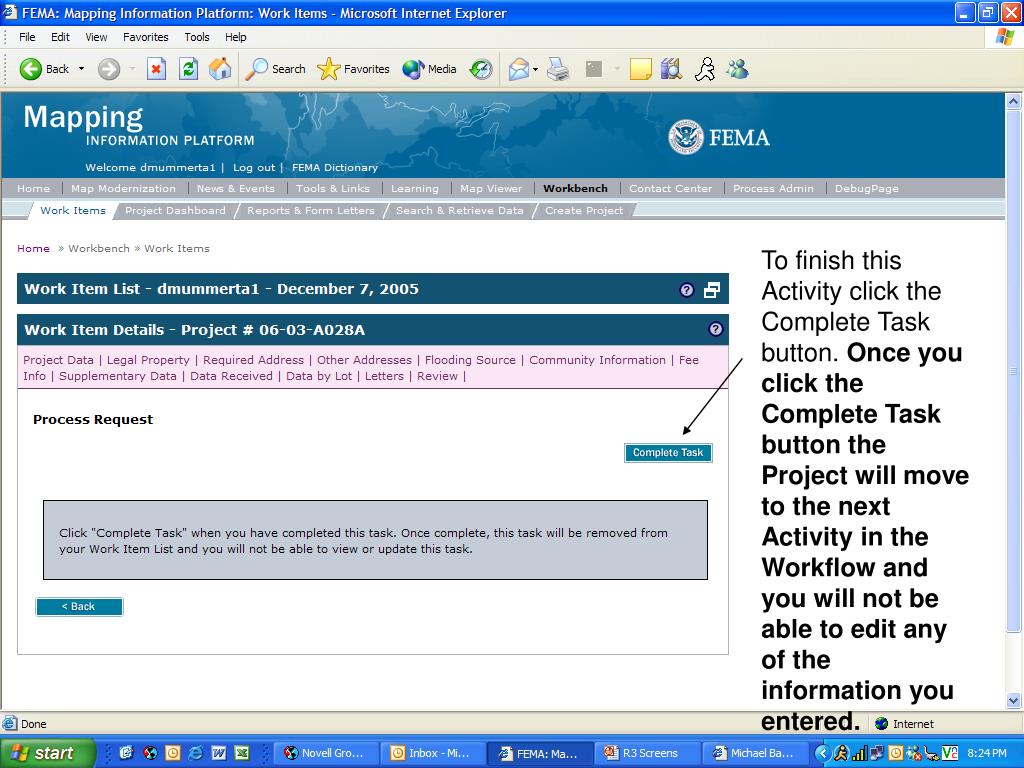This screenshot has height=768, width=1024.
Task: Open the Project Data section link
Action: coord(58,360)
